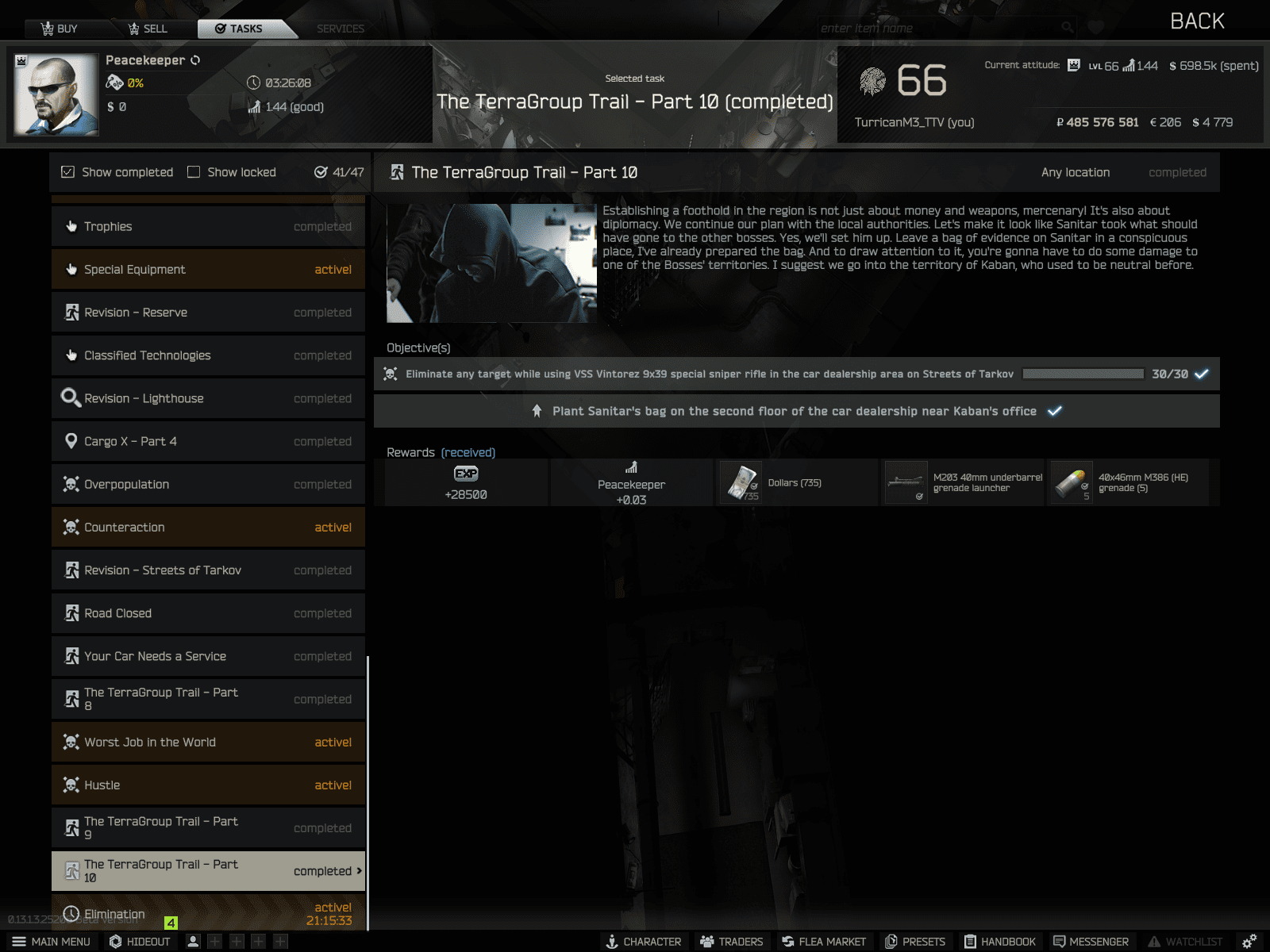Open the PRESETS screen
This screenshot has height=952, width=1270.
(915, 942)
